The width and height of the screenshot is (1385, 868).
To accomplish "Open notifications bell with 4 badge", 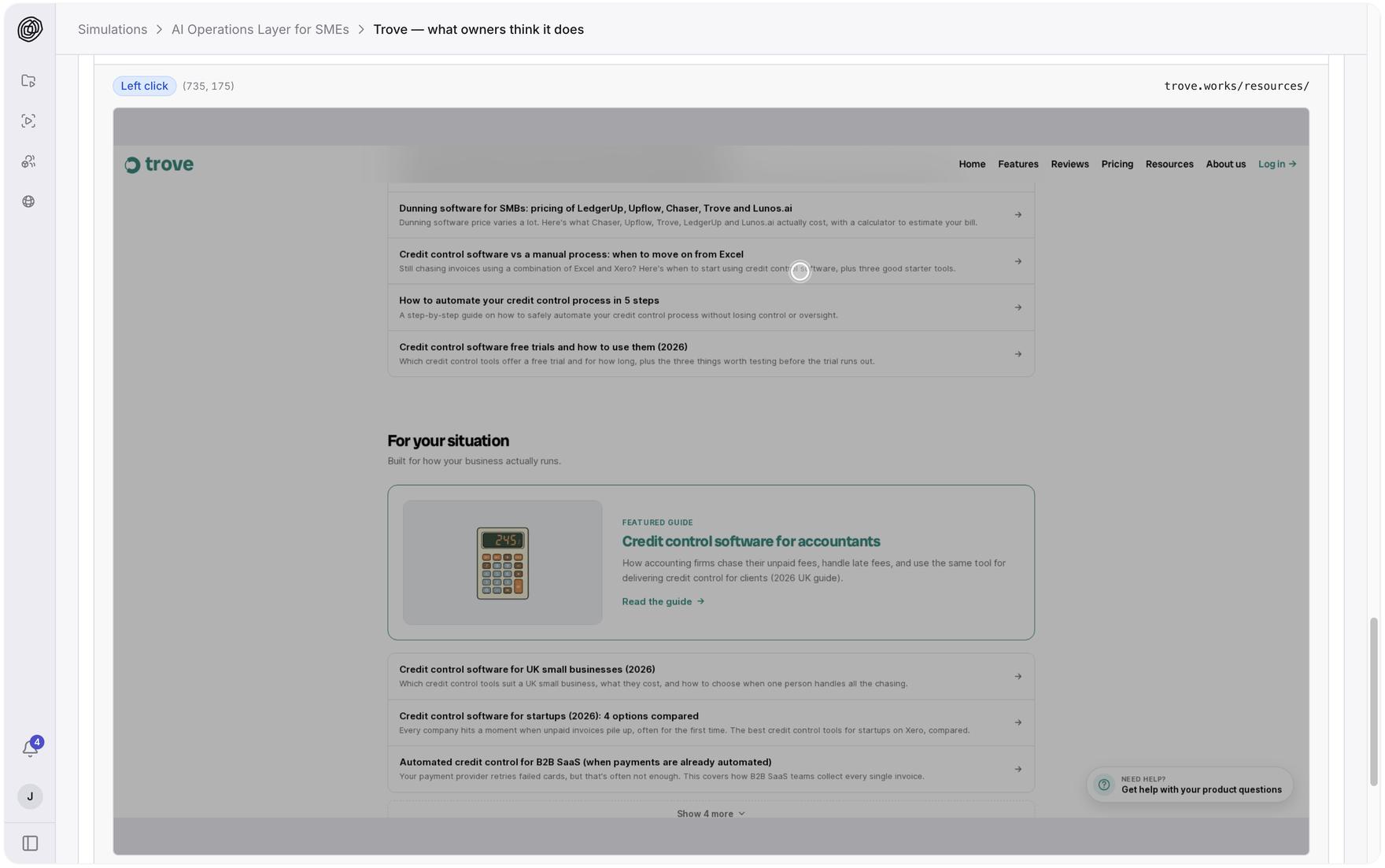I will [31, 748].
